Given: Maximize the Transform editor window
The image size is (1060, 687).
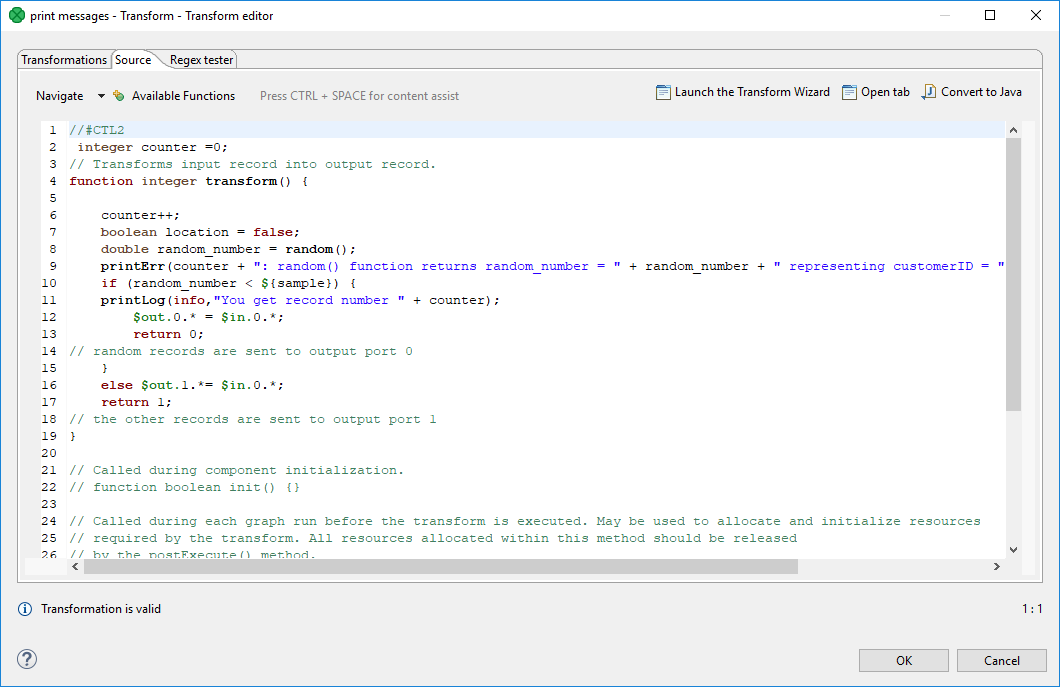Looking at the screenshot, I should (x=990, y=16).
